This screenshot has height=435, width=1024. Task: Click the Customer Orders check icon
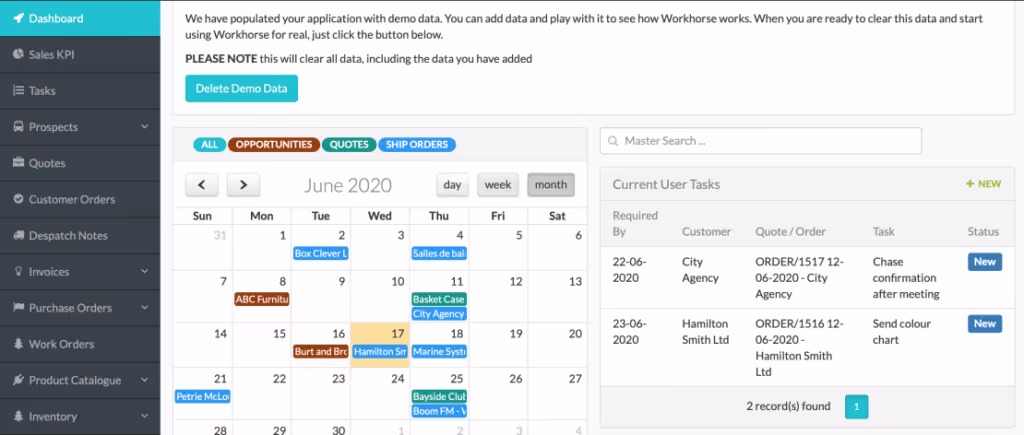pos(18,199)
